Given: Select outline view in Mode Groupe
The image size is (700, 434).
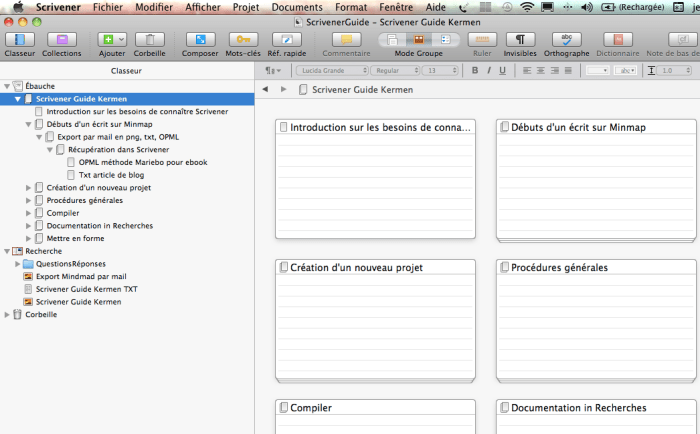Looking at the screenshot, I should [x=446, y=40].
